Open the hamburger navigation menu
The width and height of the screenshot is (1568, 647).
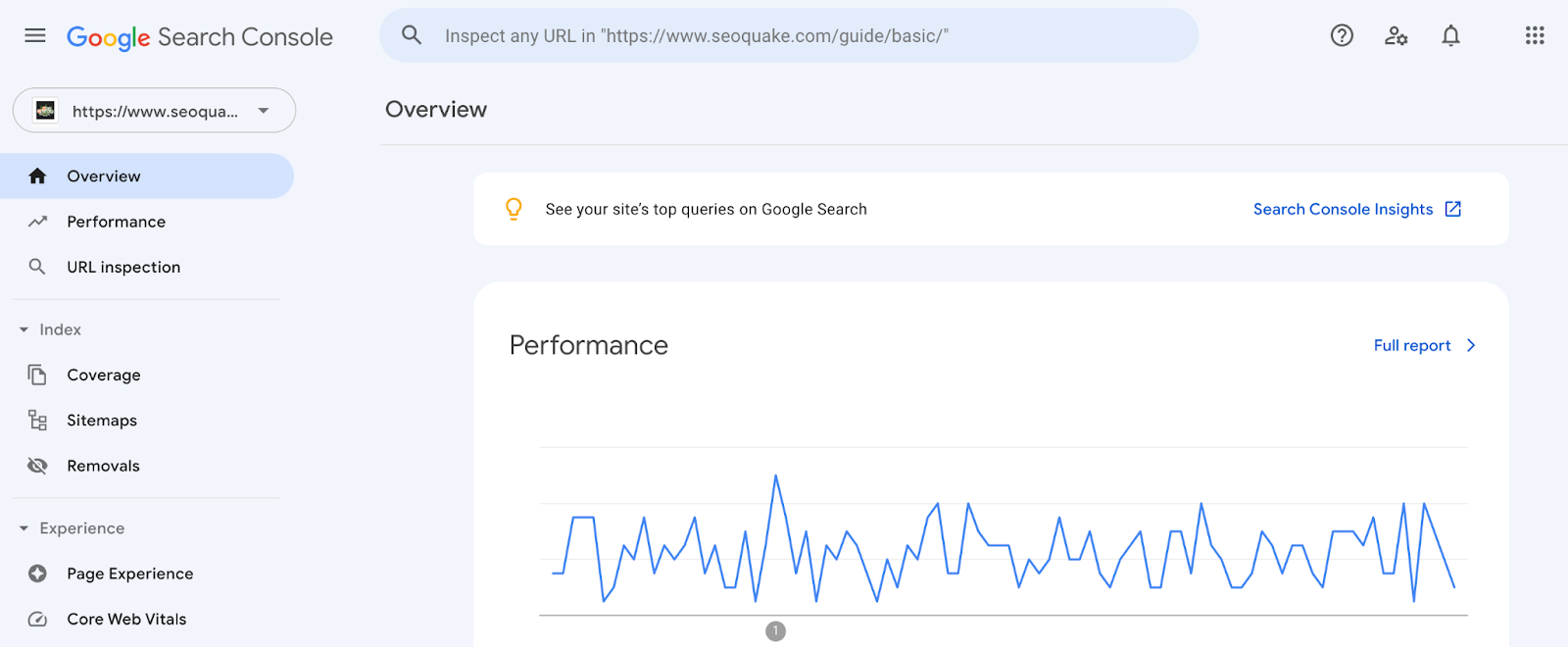34,35
